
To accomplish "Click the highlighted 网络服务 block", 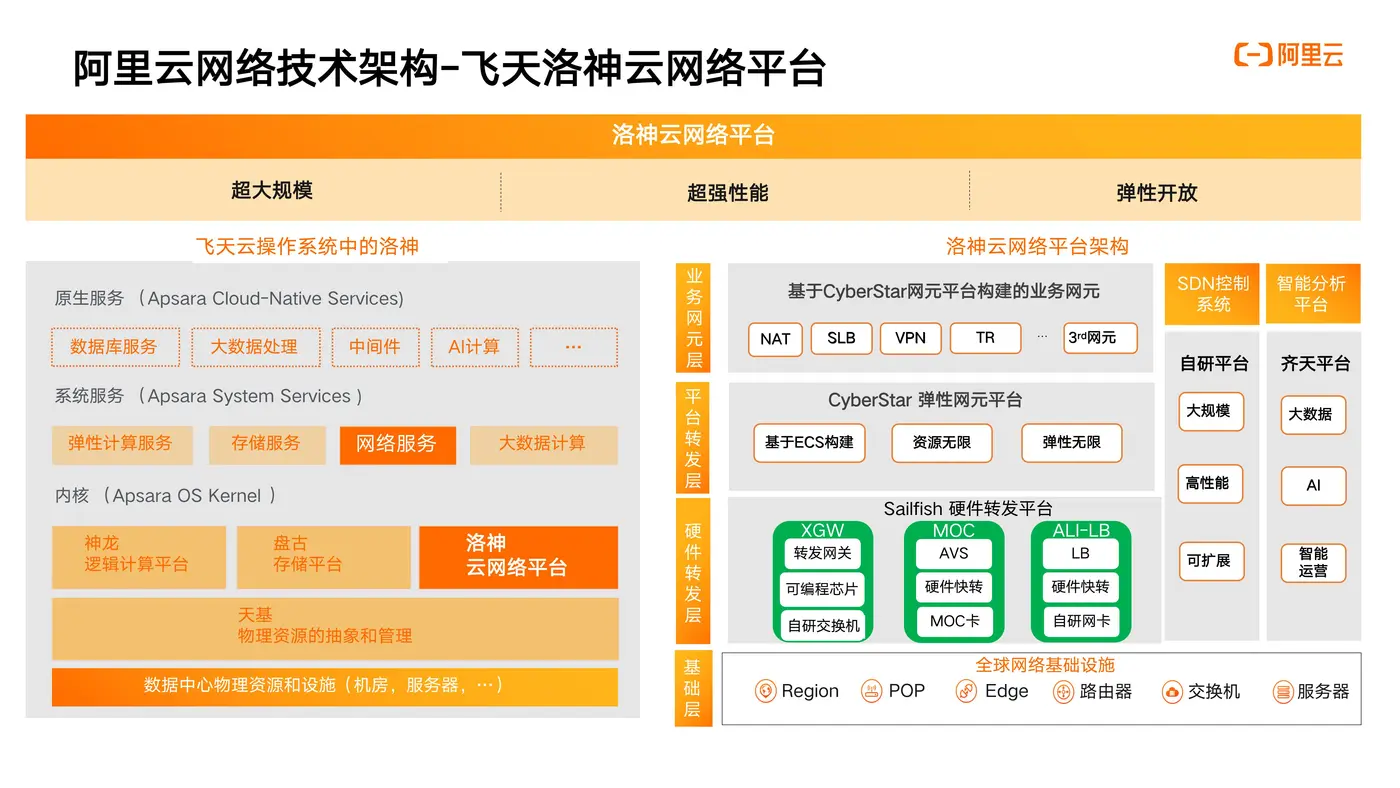I will pos(398,445).
